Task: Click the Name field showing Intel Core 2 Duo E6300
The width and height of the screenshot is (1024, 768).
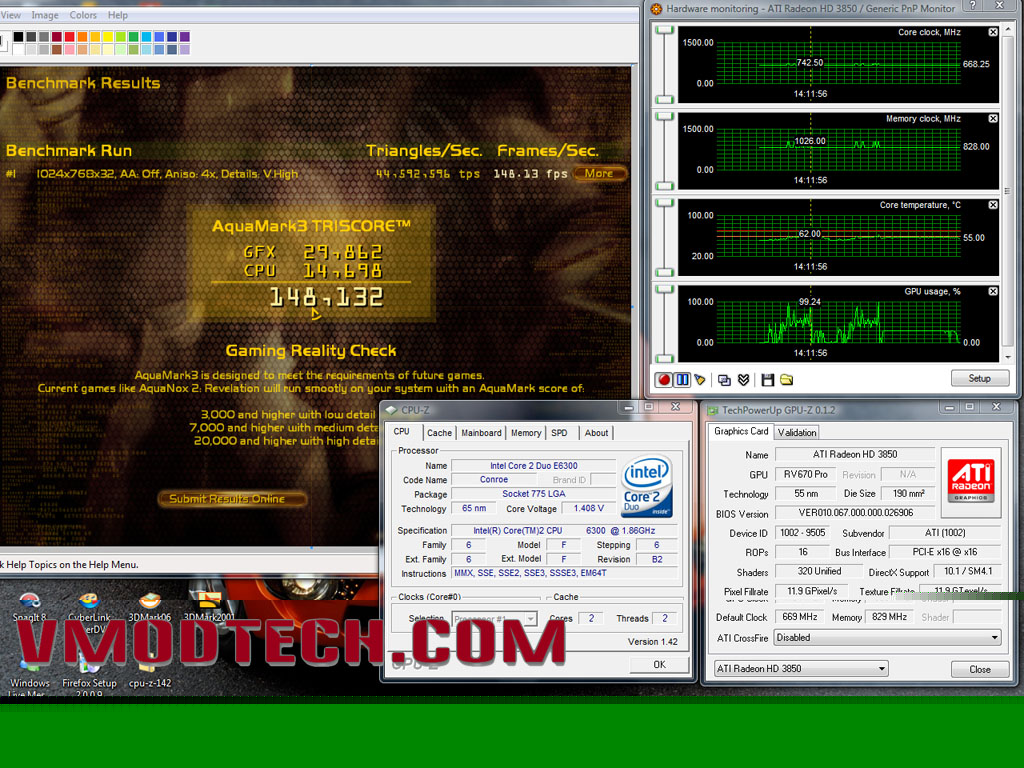Action: 533,466
